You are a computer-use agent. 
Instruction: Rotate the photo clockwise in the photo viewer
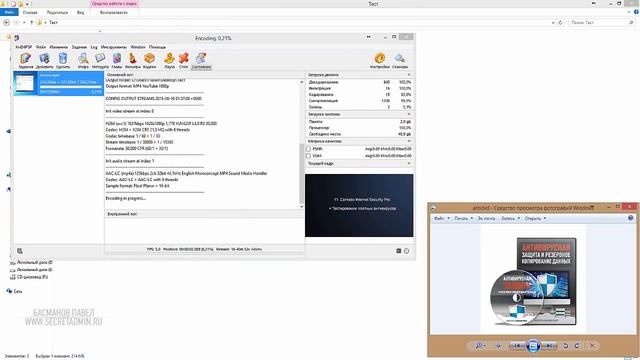pyautogui.click(x=577, y=346)
